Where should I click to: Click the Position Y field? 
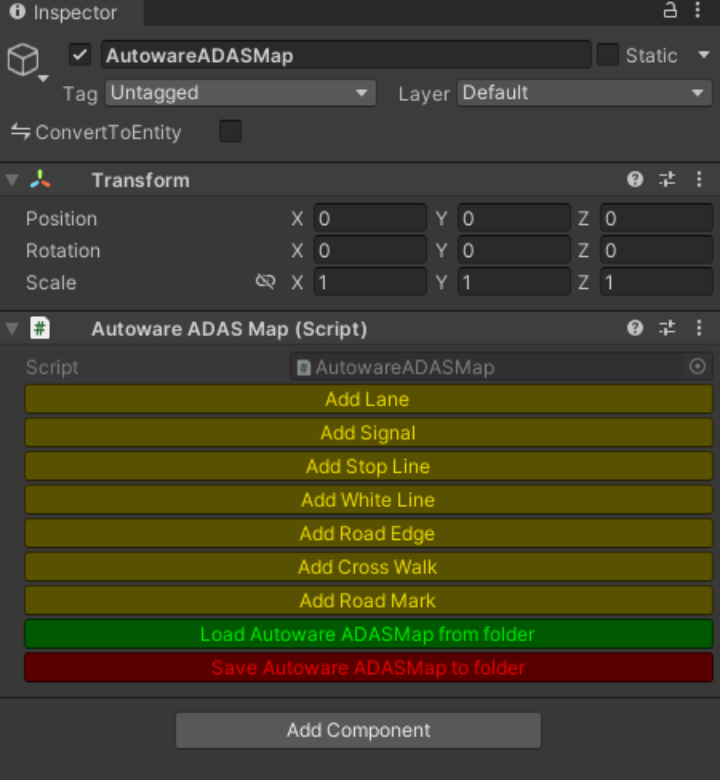click(514, 218)
